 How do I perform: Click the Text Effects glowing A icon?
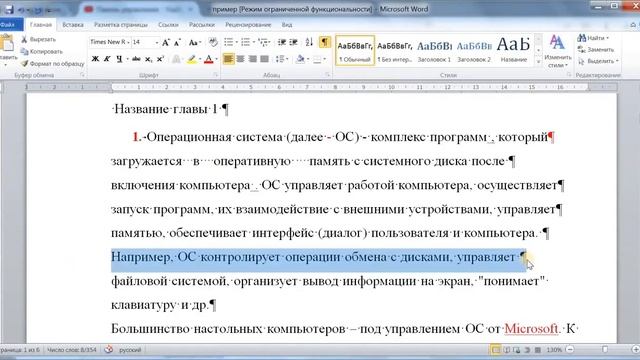coord(176,59)
